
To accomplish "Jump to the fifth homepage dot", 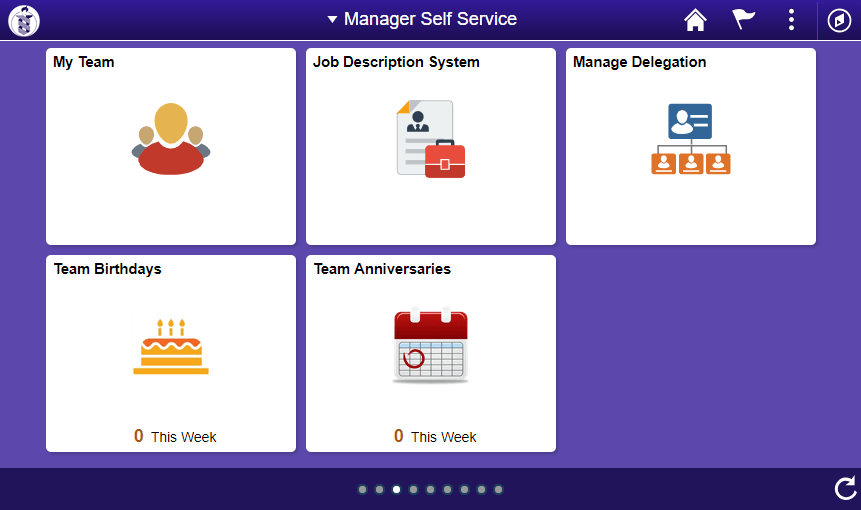I will [x=430, y=489].
